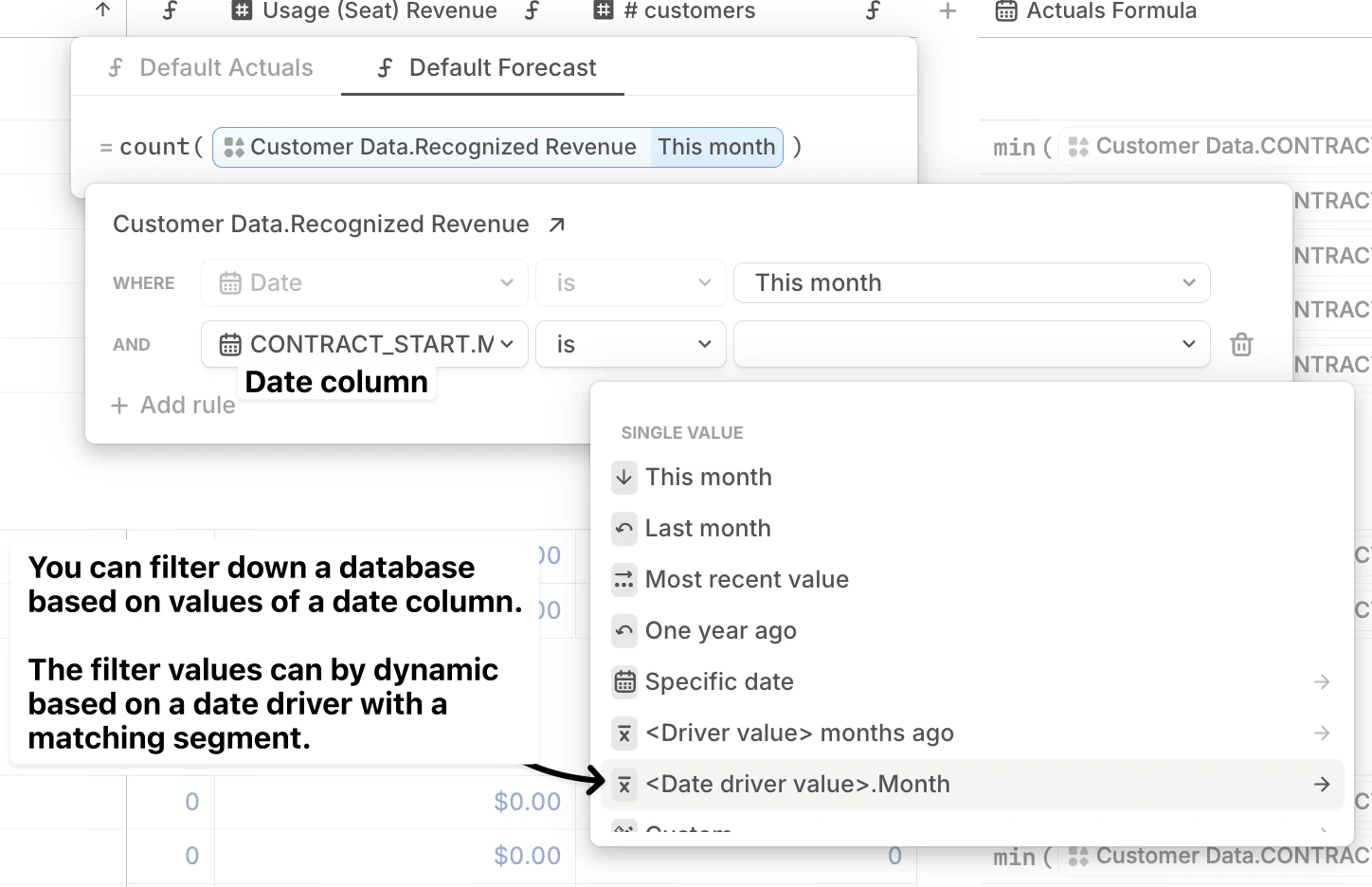Click the Usage (Seat) Revenue hash icon
The image size is (1372, 887).
pos(243,11)
